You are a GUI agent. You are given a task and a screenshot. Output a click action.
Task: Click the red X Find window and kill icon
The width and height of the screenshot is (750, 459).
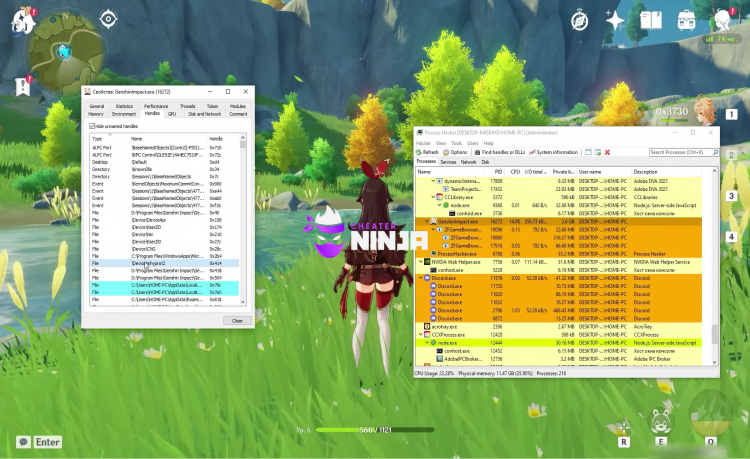[607, 152]
